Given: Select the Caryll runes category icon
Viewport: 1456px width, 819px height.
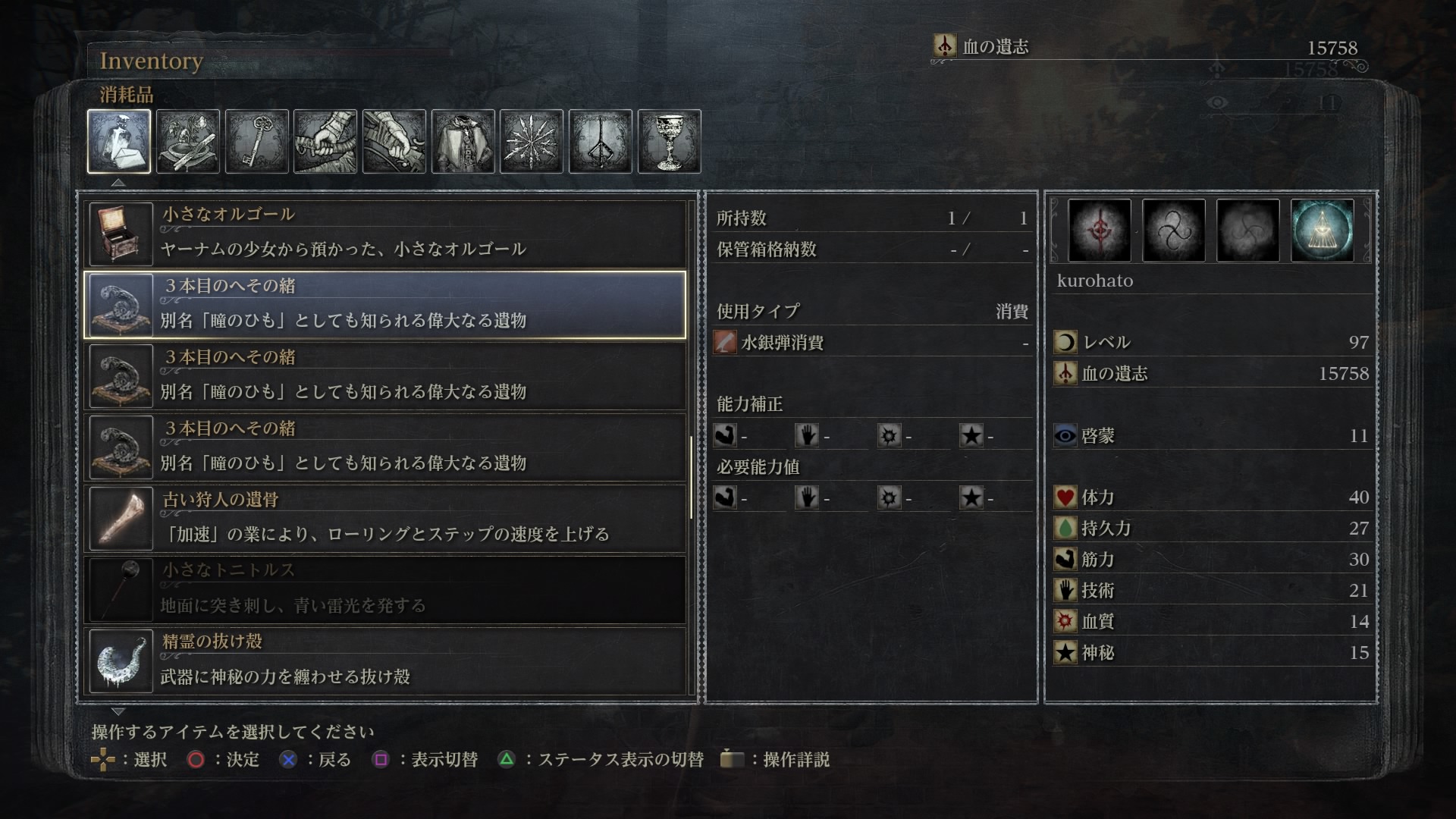Looking at the screenshot, I should 601,141.
